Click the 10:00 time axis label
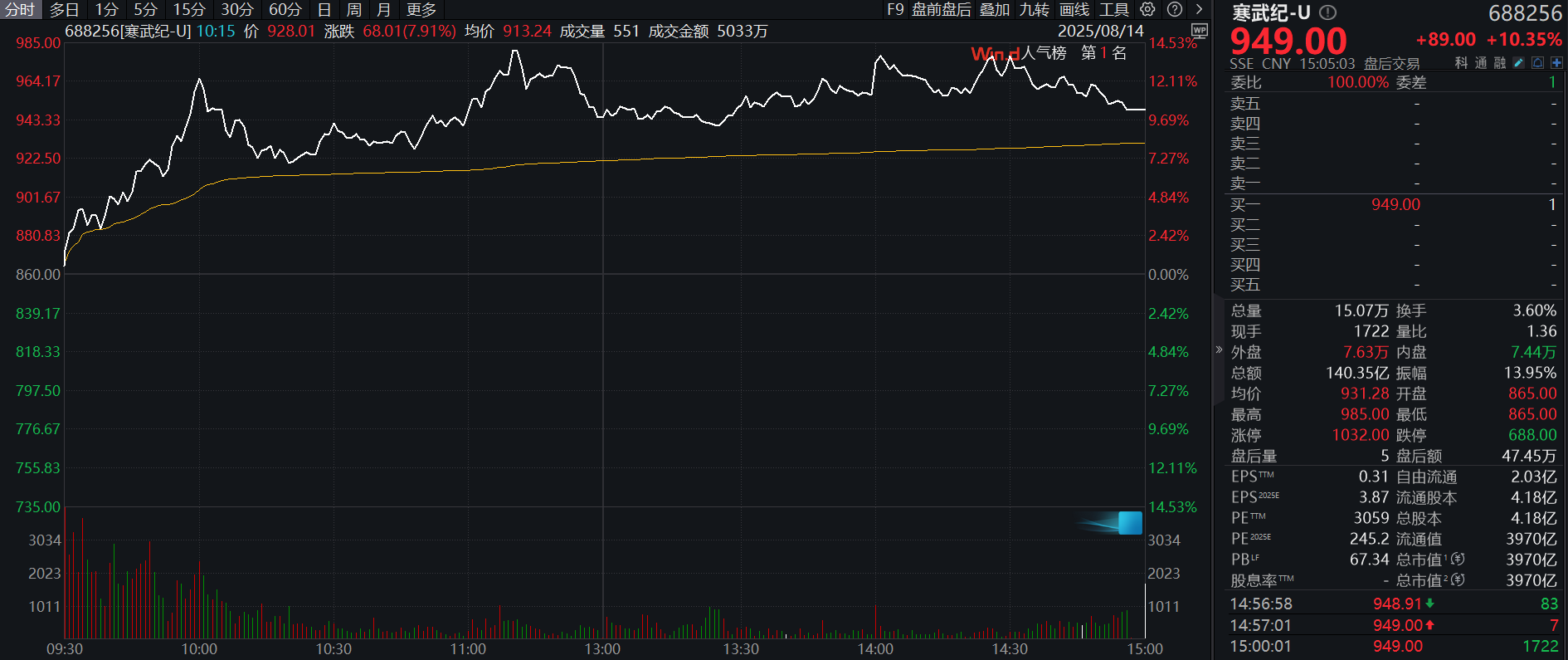This screenshot has height=660, width=1568. click(x=199, y=649)
